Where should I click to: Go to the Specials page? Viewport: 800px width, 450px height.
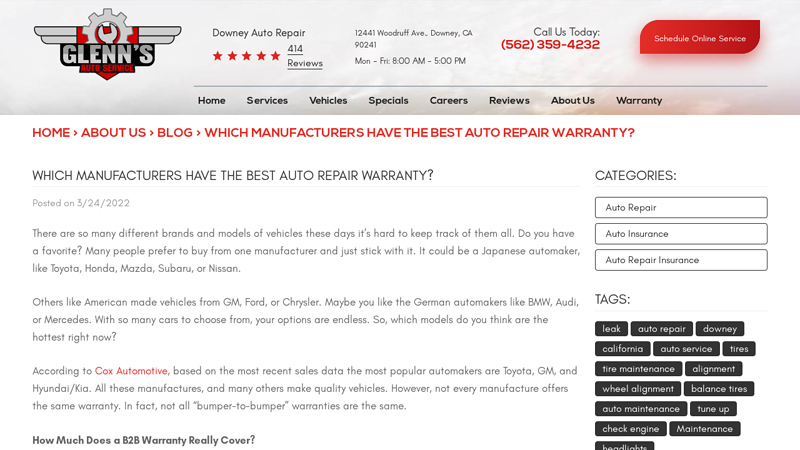388,101
